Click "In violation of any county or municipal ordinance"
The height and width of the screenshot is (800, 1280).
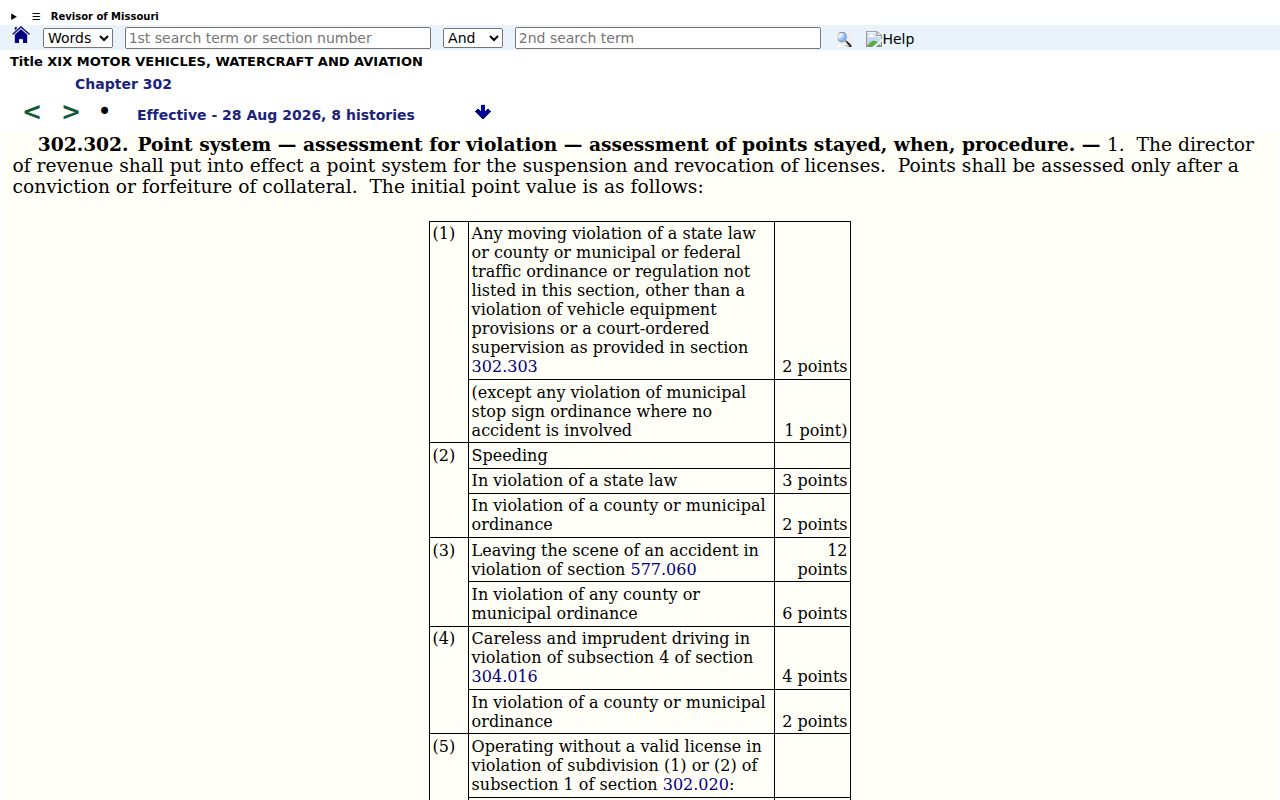tap(621, 604)
